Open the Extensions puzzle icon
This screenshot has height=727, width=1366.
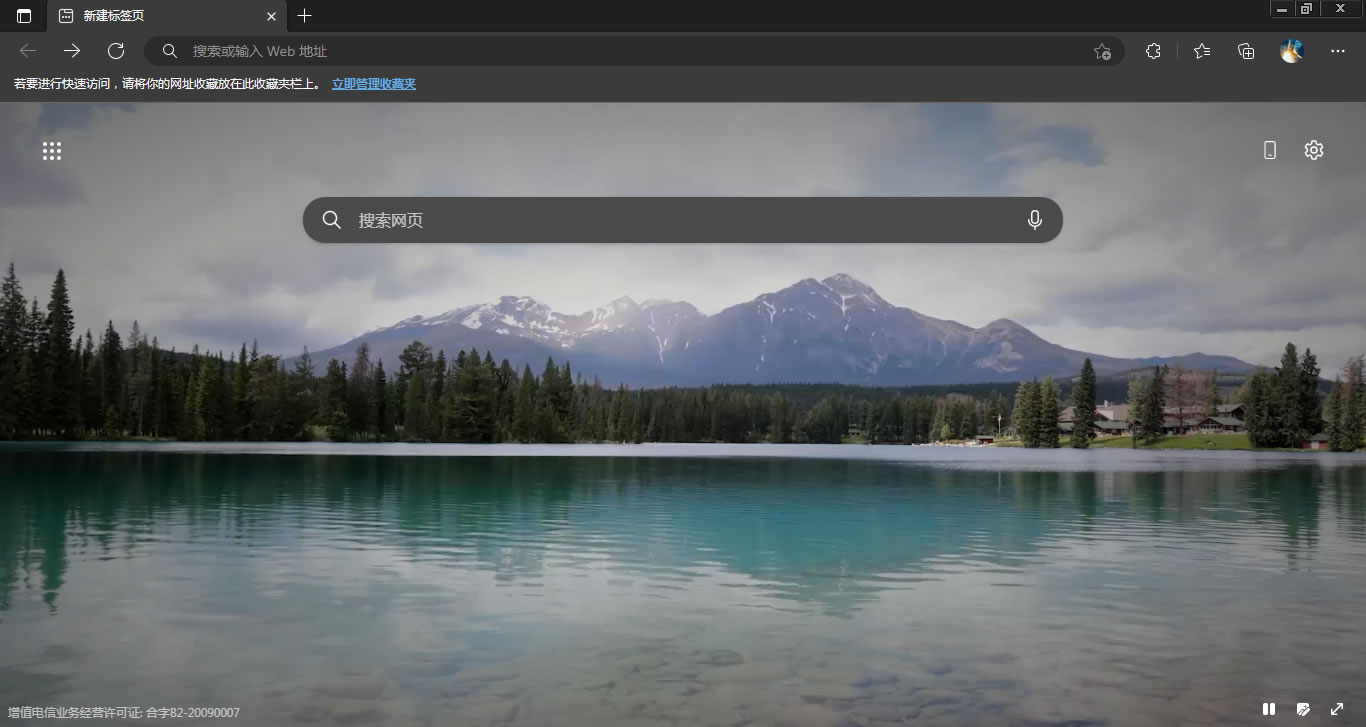coord(1153,51)
